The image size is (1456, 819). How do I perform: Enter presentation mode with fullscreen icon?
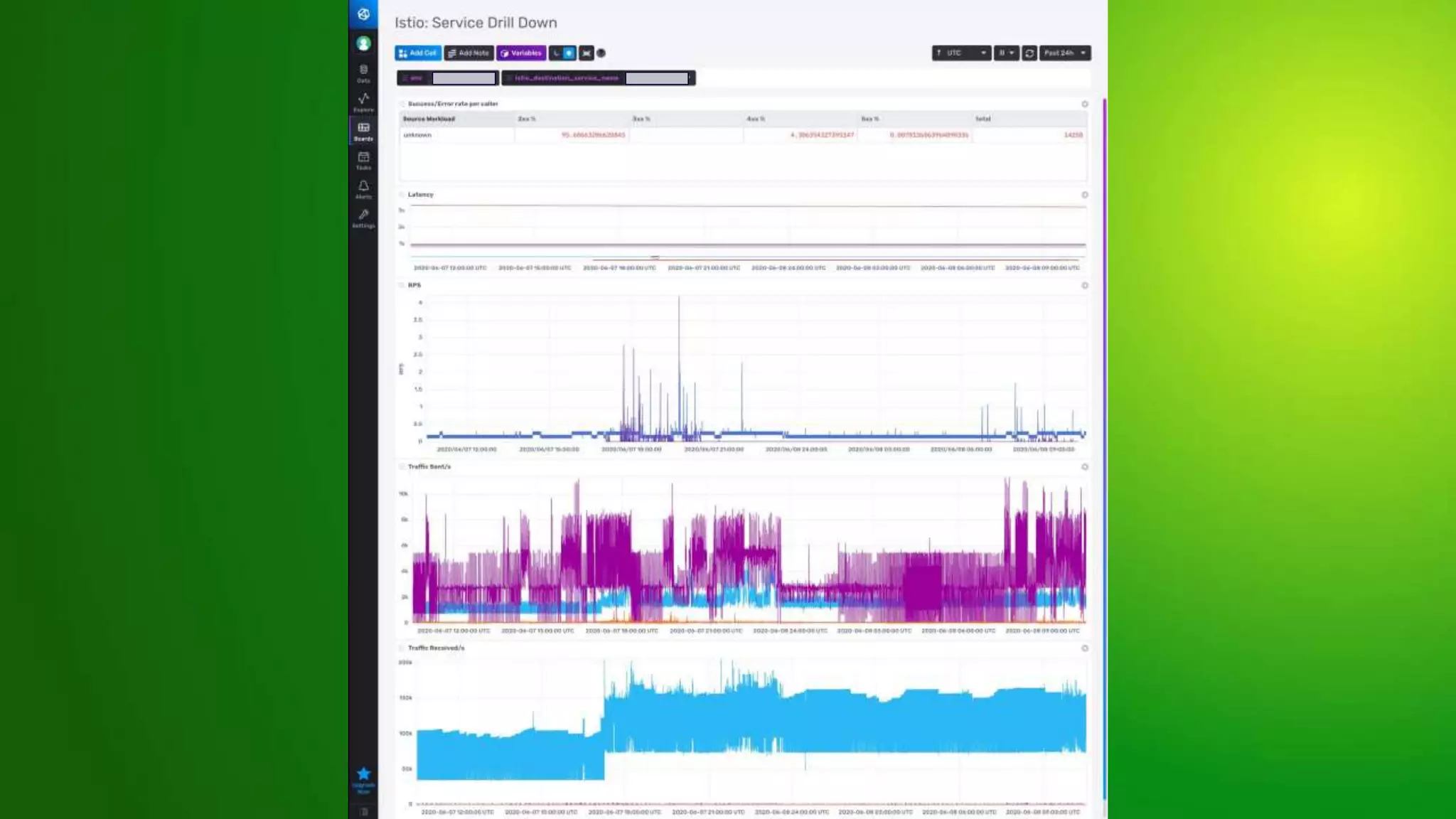pyautogui.click(x=587, y=53)
